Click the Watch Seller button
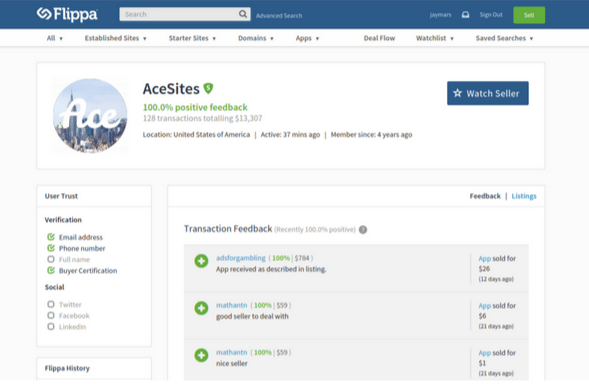 click(x=488, y=93)
